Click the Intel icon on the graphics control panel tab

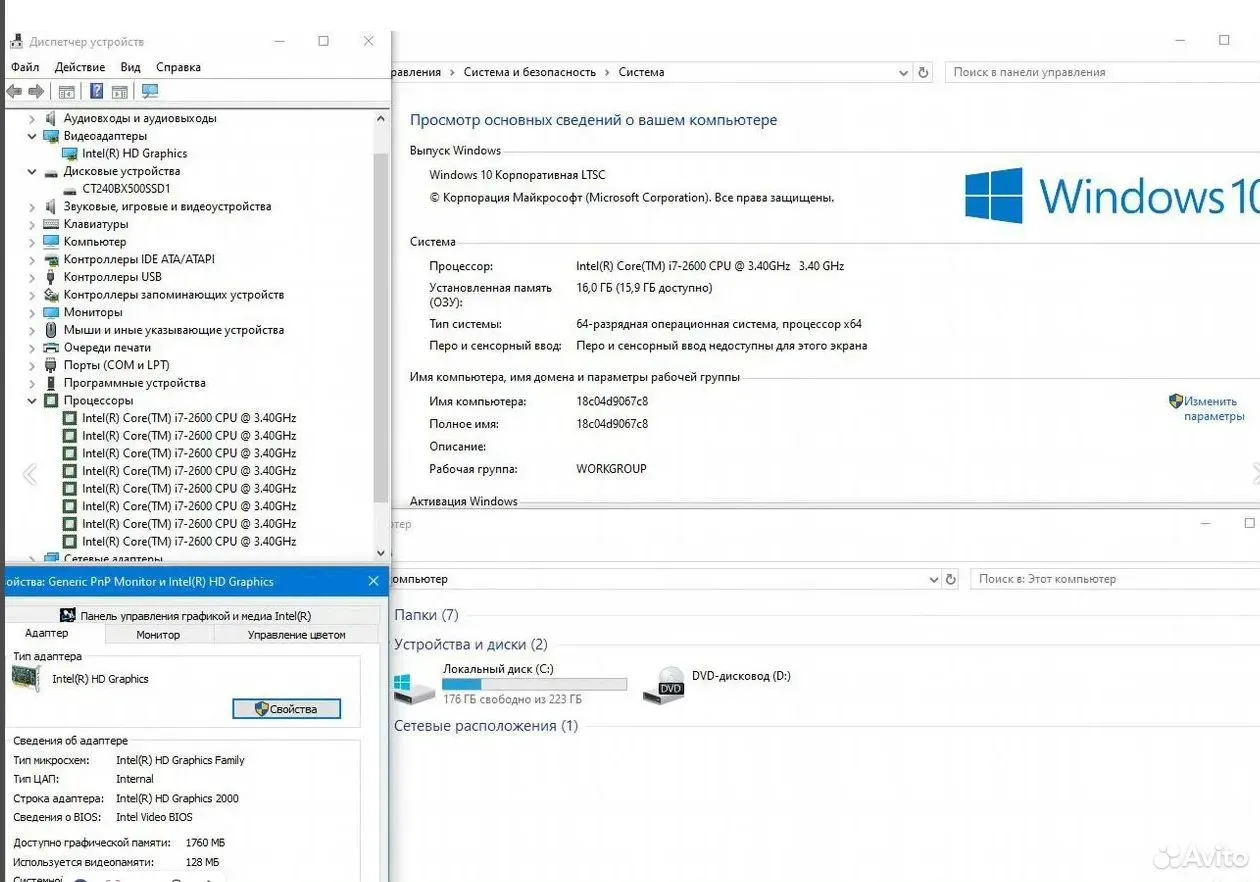68,616
